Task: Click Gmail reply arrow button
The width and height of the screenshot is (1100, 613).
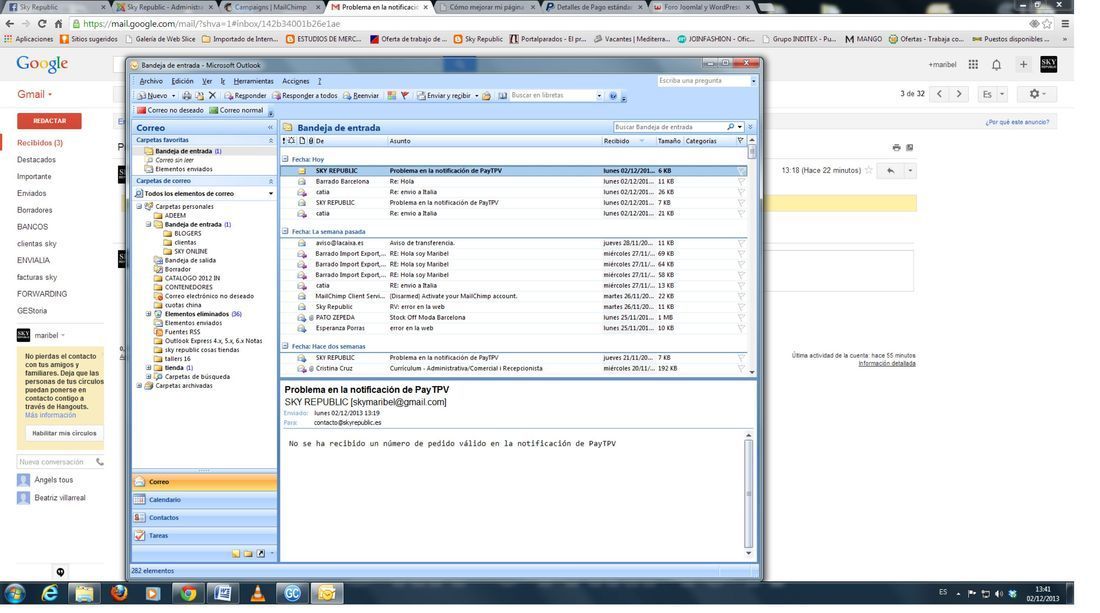Action: [890, 170]
